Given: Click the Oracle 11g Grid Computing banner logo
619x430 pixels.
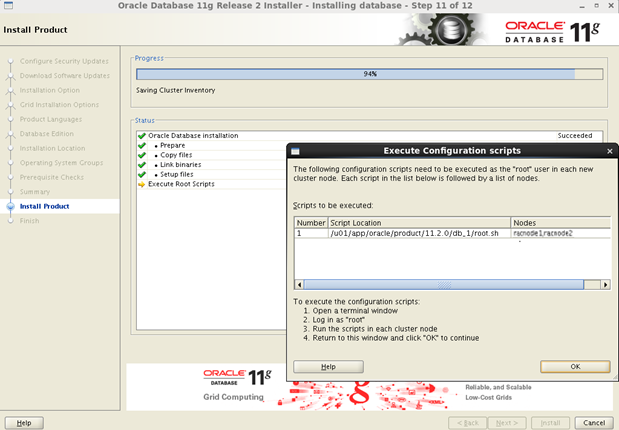Looking at the screenshot, I should pyautogui.click(x=237, y=377).
